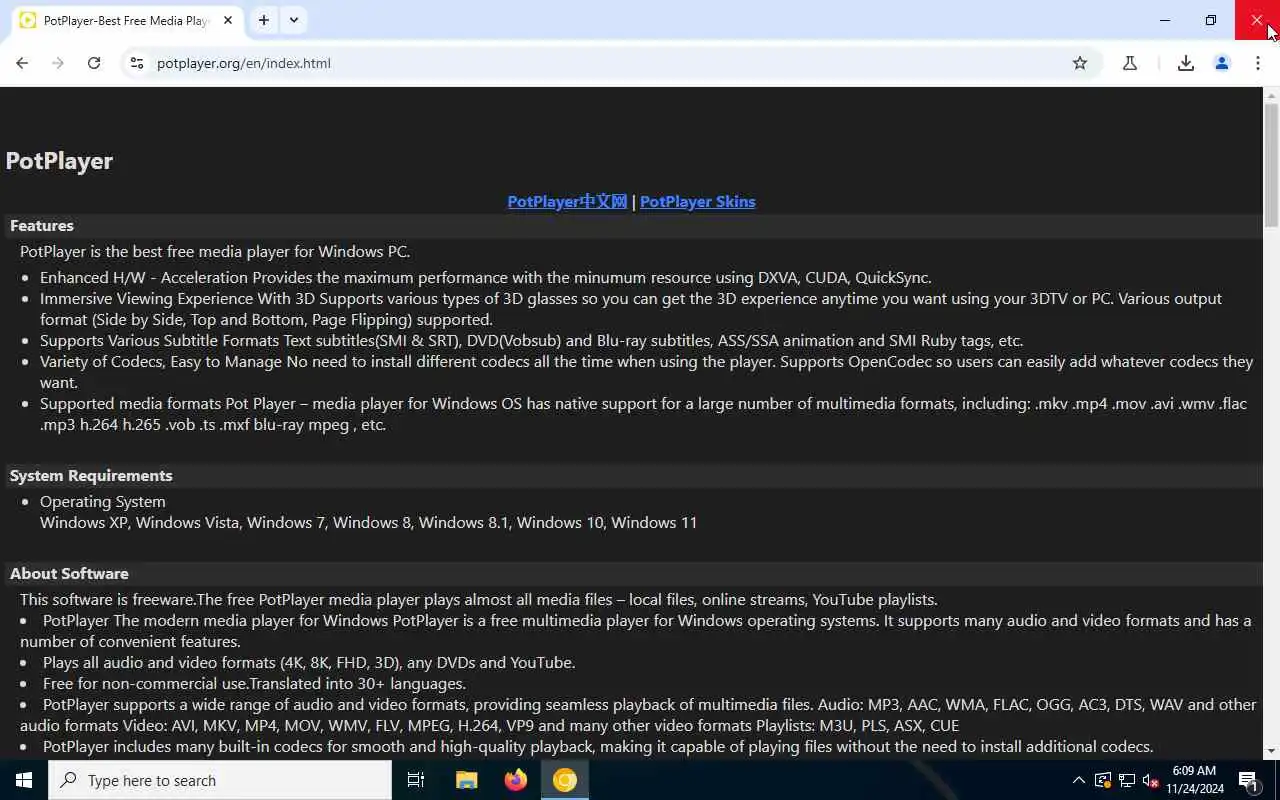
Task: Open the PotPlayer Skins link
Action: (x=698, y=202)
